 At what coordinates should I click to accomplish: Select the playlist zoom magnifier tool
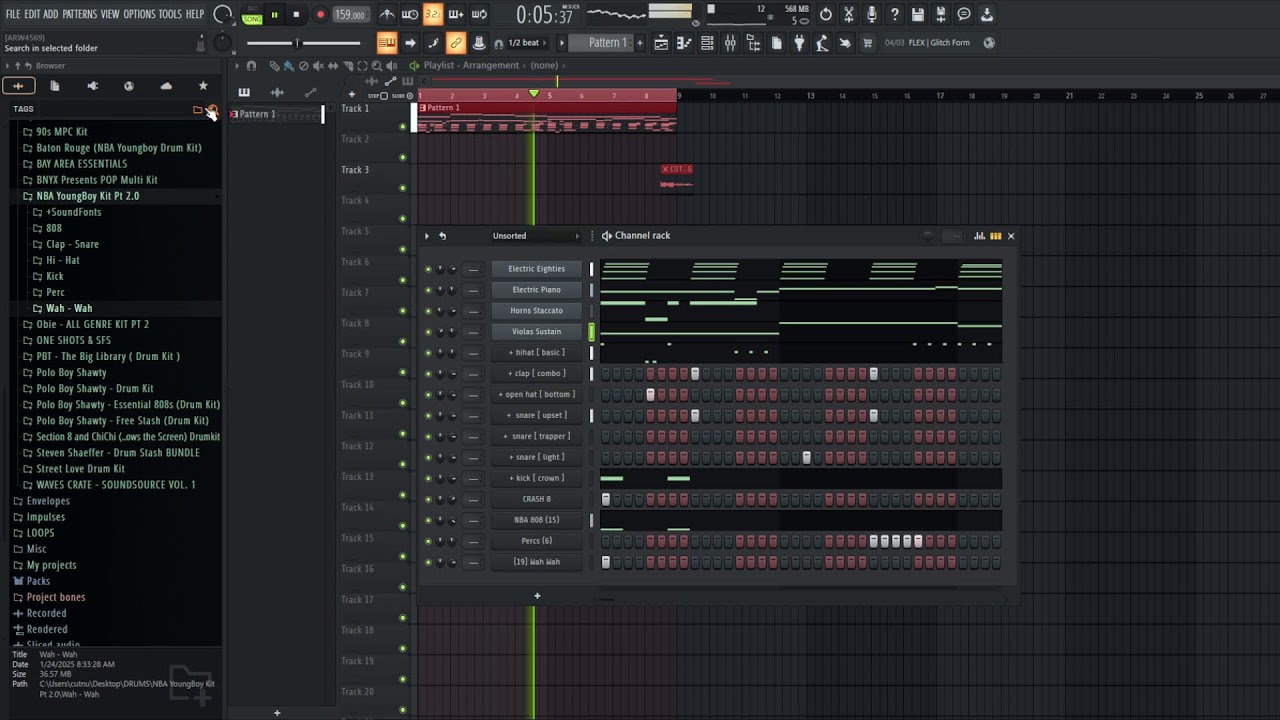377,66
